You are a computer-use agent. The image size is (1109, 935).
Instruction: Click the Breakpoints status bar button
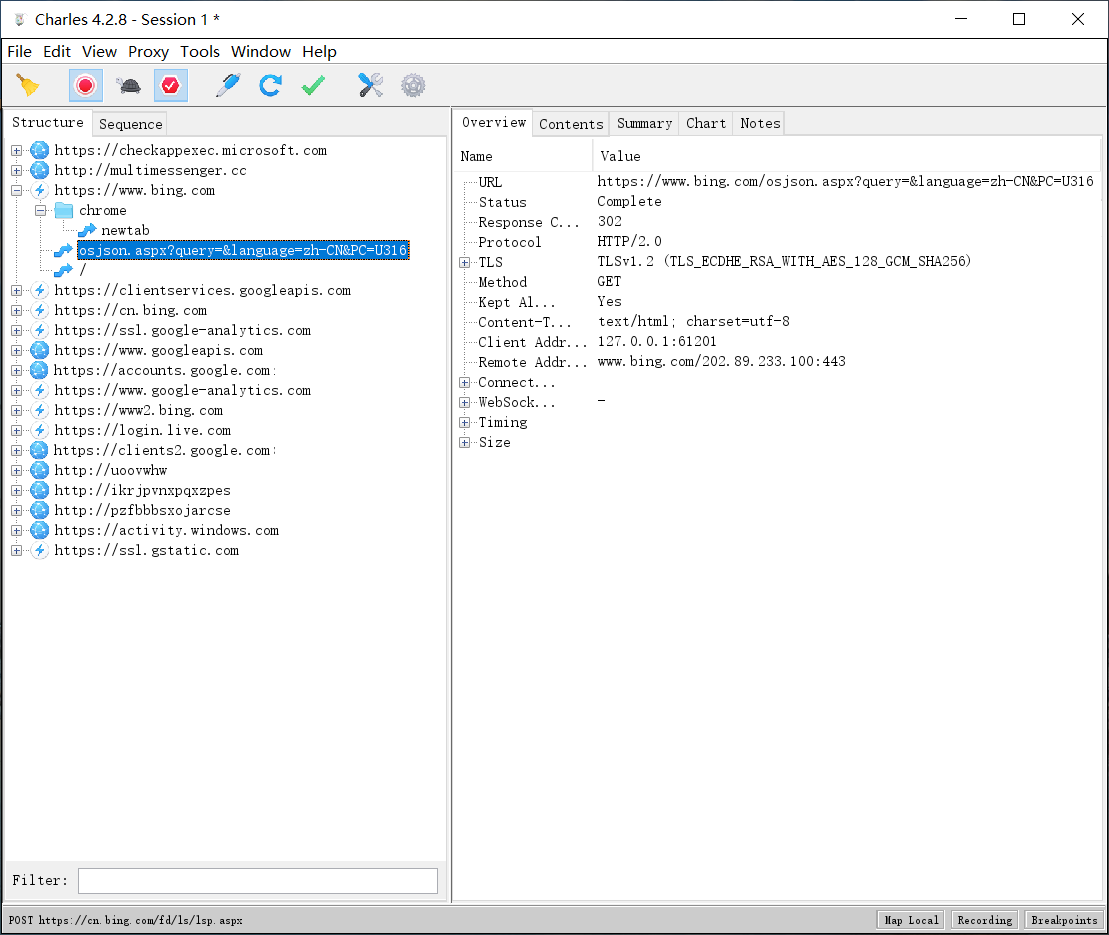pos(1064,920)
